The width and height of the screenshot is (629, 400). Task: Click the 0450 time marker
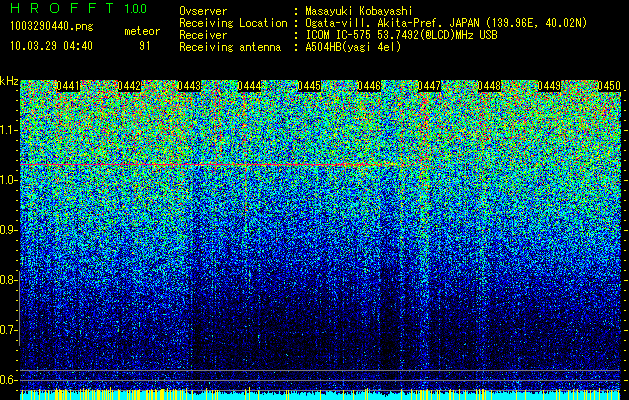(x=609, y=86)
